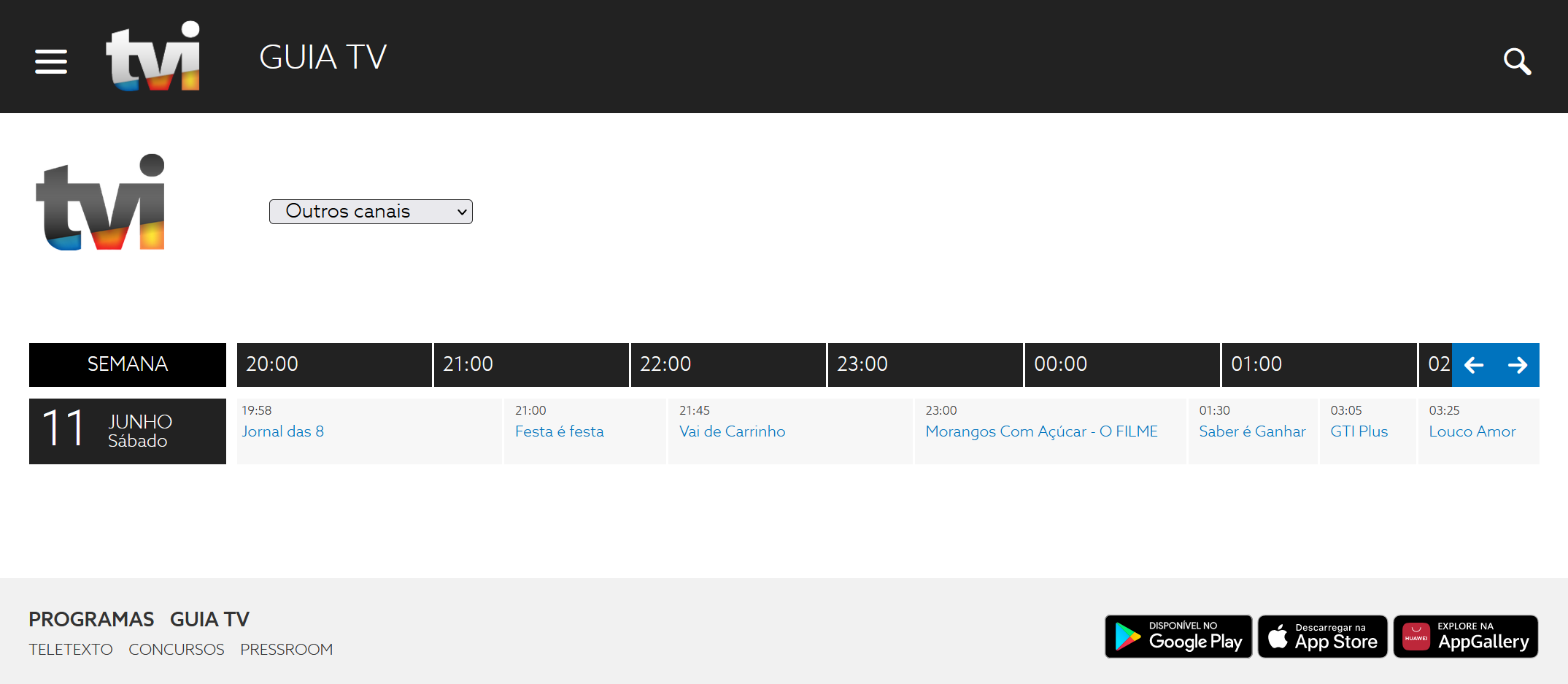The height and width of the screenshot is (684, 1568).
Task: Click the Huawei AppGallery badge
Action: 1466,637
